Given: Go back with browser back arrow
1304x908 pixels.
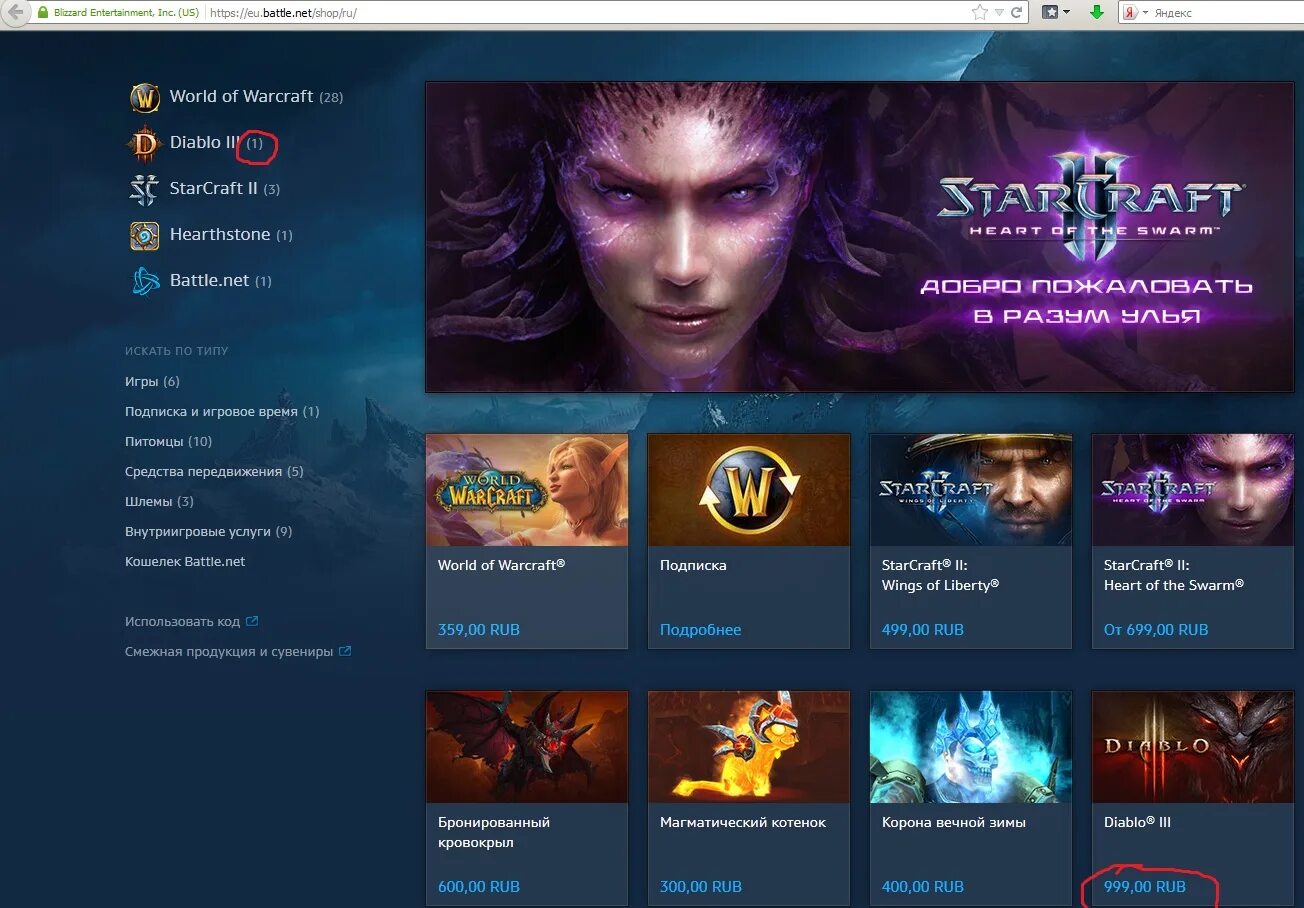Looking at the screenshot, I should tap(16, 13).
